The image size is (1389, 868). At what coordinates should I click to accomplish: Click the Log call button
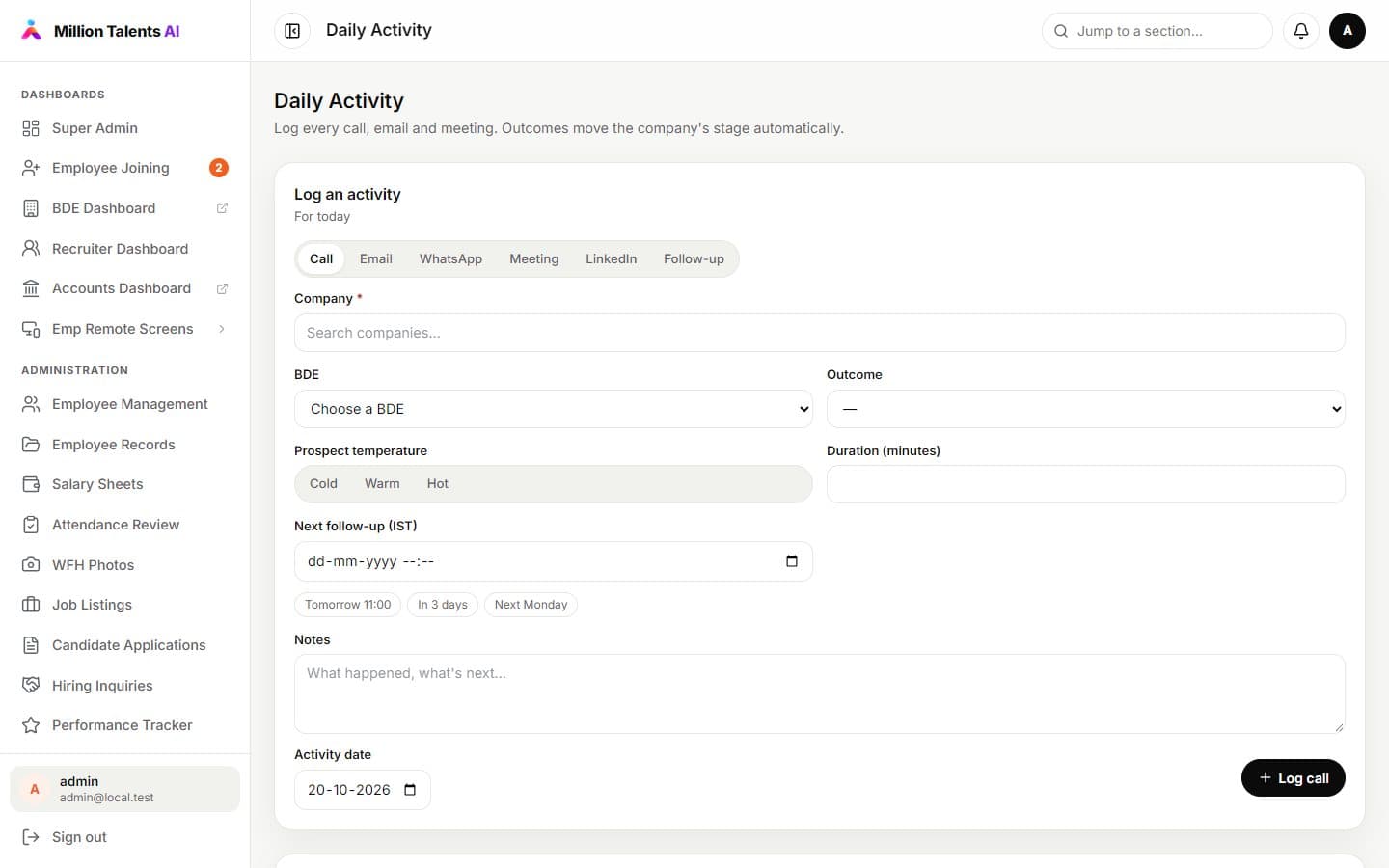point(1294,778)
